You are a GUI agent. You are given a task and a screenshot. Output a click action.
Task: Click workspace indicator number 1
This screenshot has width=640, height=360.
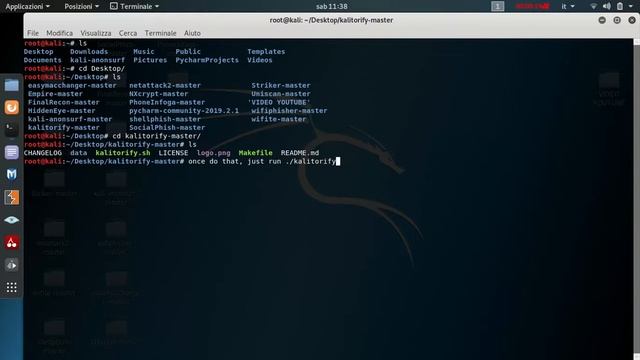[x=498, y=6]
